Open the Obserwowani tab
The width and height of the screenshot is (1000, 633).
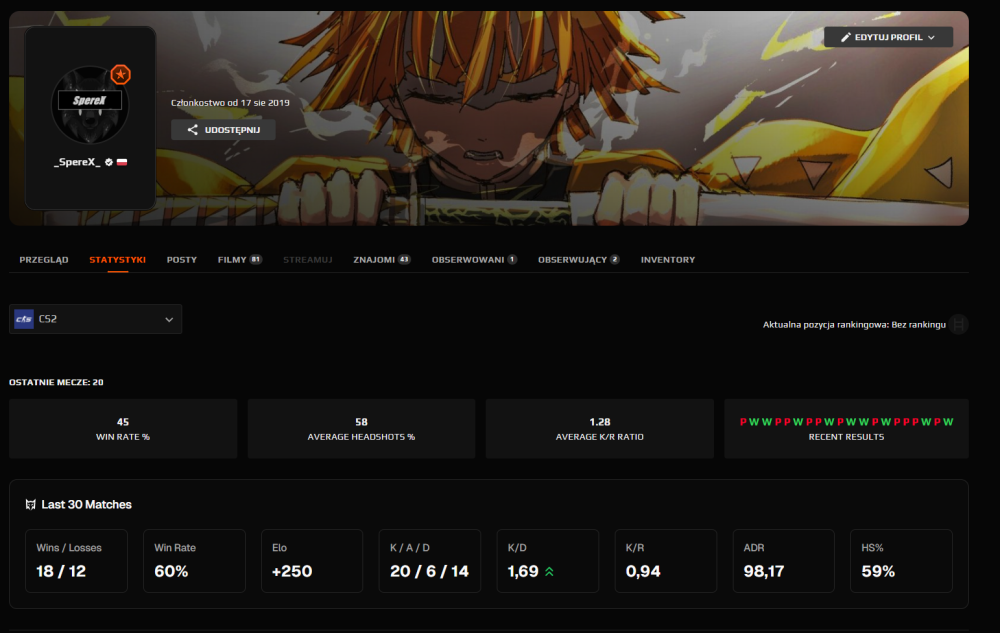point(474,259)
